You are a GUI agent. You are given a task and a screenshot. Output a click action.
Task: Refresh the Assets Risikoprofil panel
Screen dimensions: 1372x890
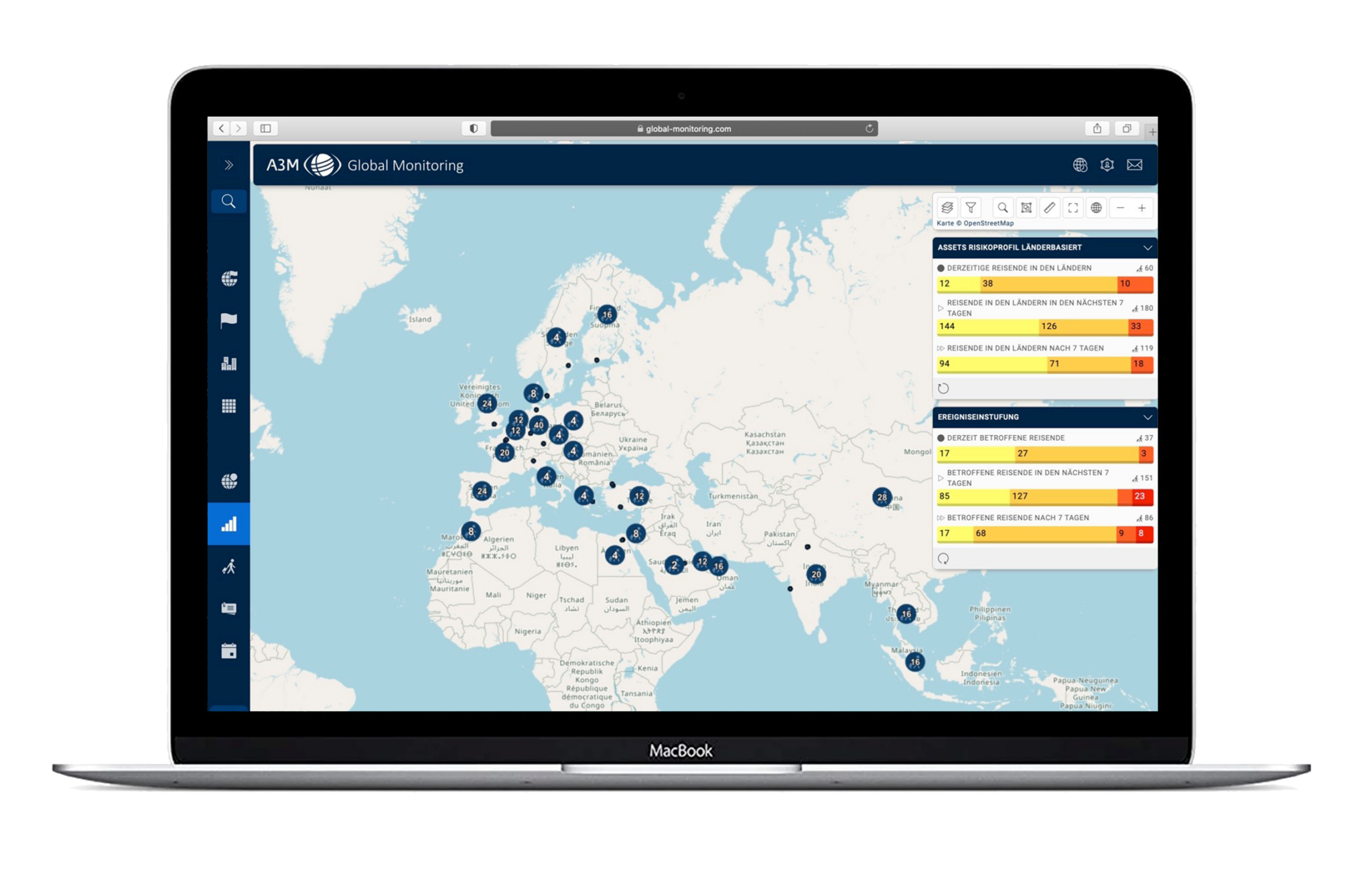943,389
